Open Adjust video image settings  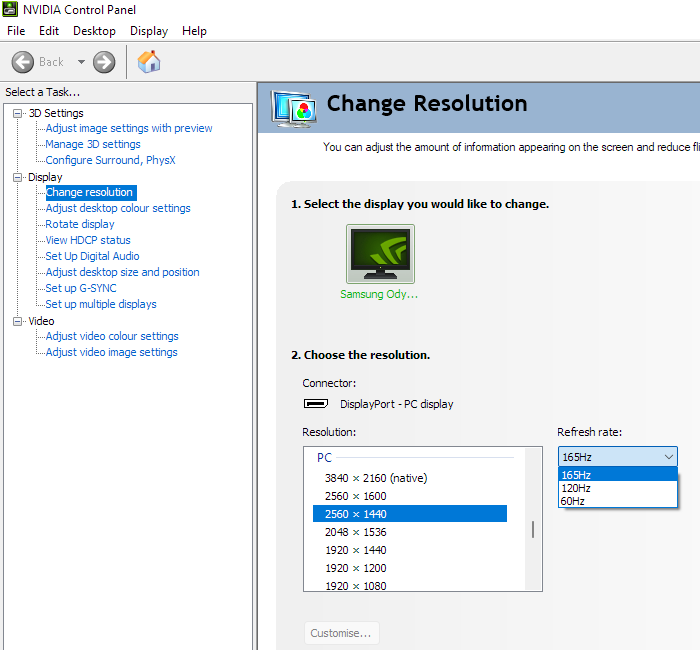click(112, 352)
